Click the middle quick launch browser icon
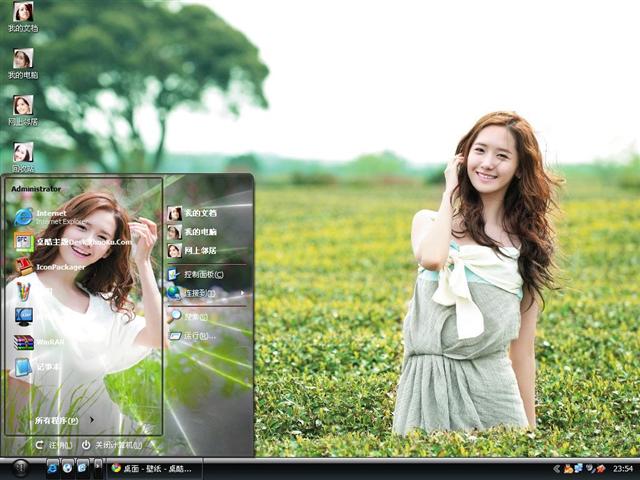 (x=68, y=468)
